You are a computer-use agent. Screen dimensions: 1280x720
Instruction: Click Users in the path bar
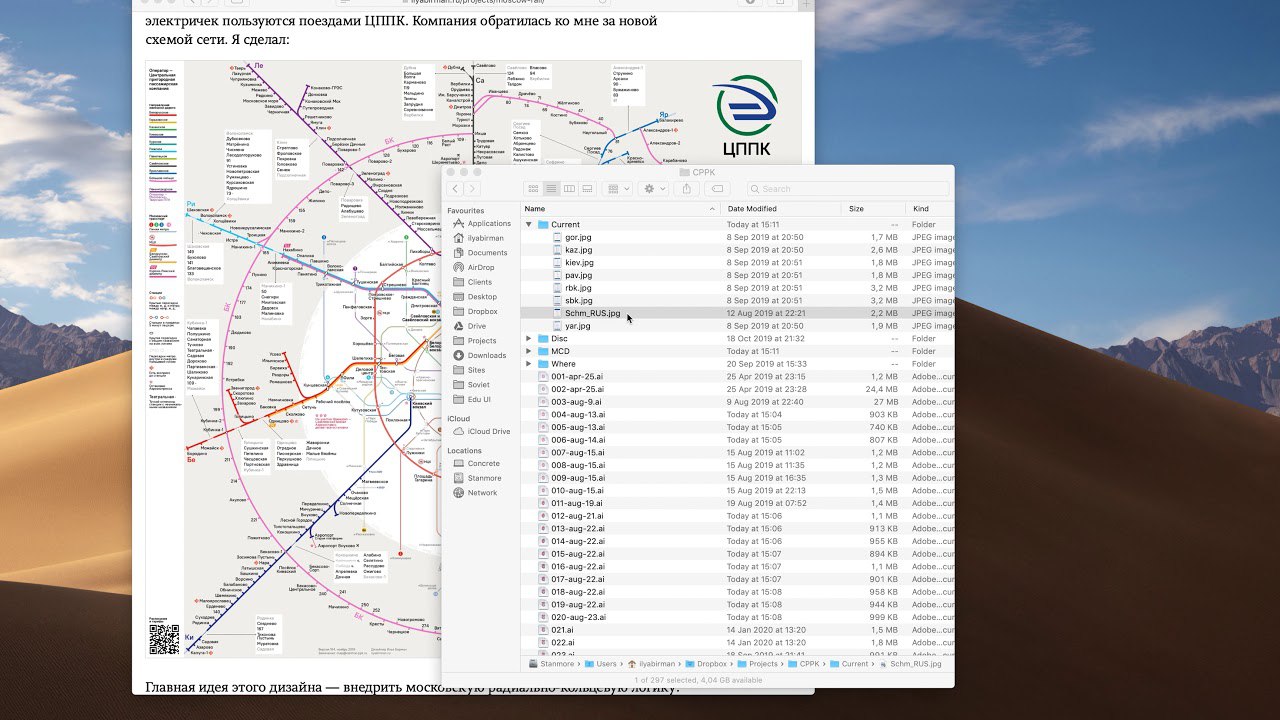tap(600, 664)
